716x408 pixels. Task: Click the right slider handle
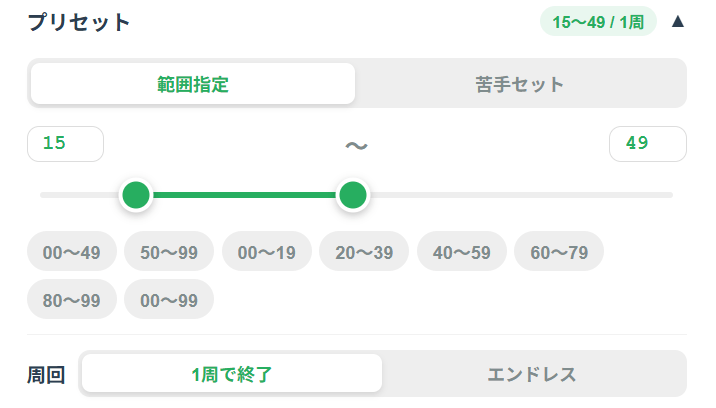[x=351, y=195]
